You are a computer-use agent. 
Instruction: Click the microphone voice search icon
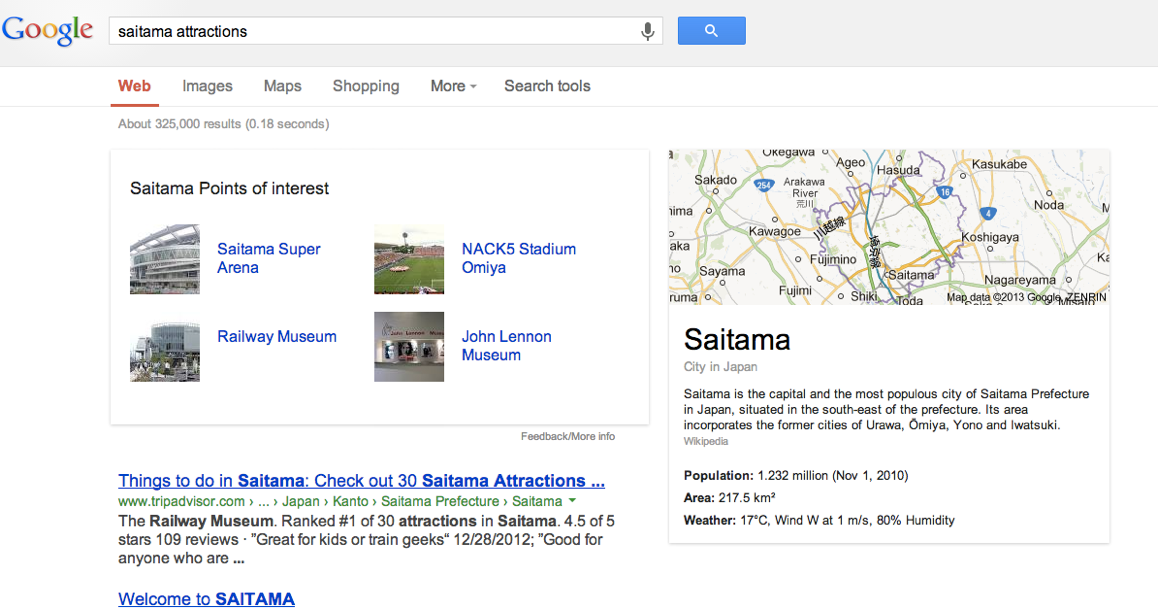point(647,31)
